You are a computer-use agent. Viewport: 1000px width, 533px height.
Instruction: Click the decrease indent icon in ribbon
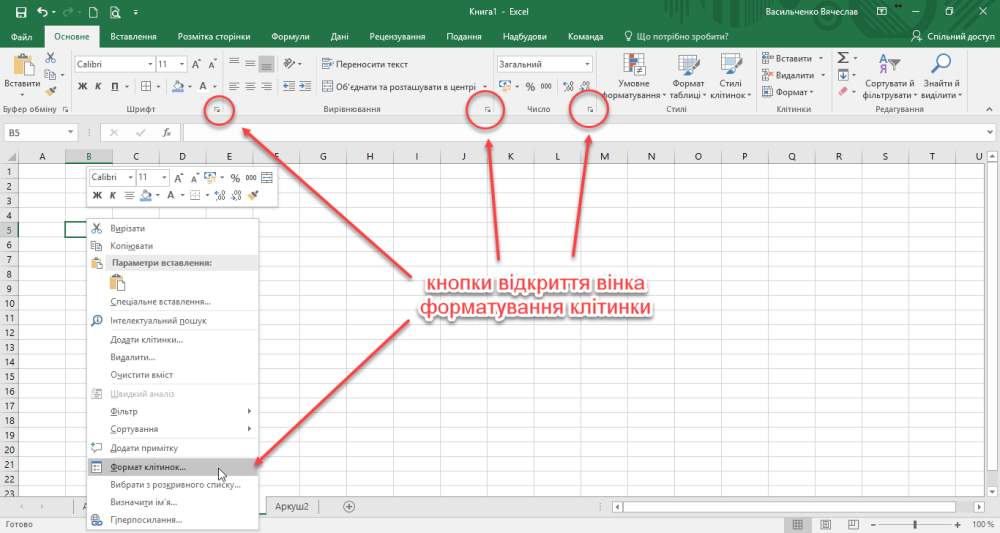click(x=289, y=86)
